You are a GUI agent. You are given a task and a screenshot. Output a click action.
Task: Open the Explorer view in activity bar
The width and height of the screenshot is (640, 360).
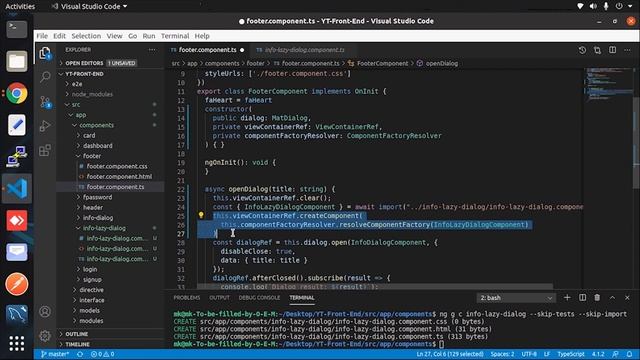[x=45, y=53]
